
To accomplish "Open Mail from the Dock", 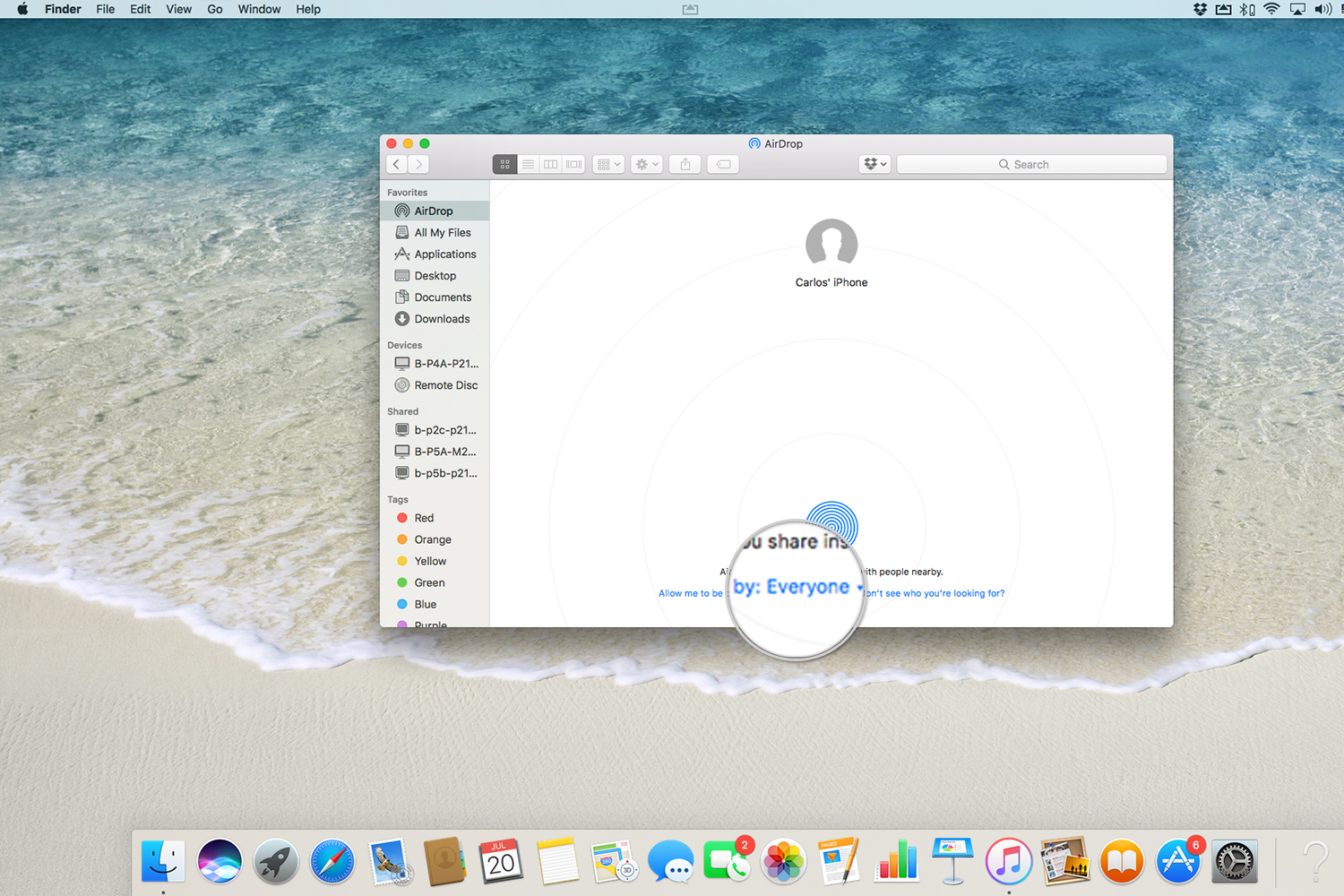I will (389, 862).
